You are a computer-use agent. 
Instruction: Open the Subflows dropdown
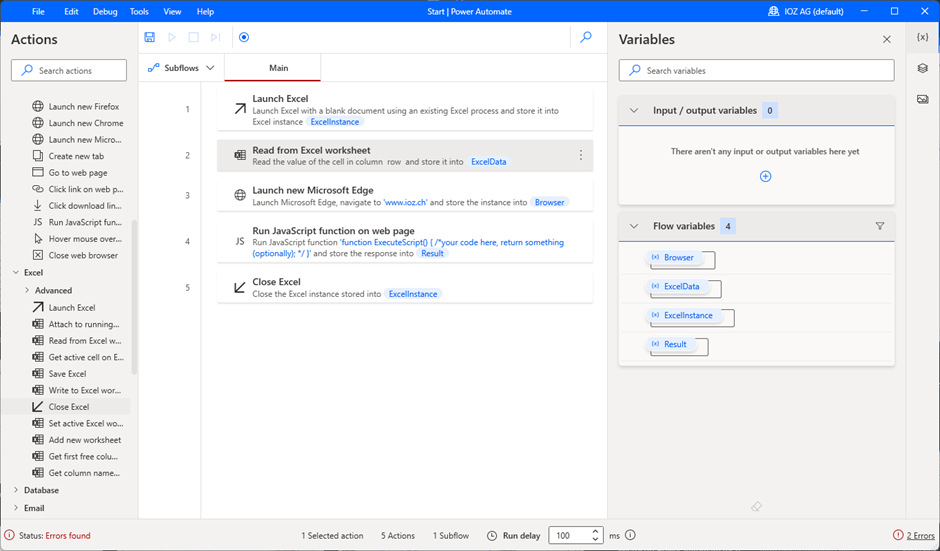point(181,68)
